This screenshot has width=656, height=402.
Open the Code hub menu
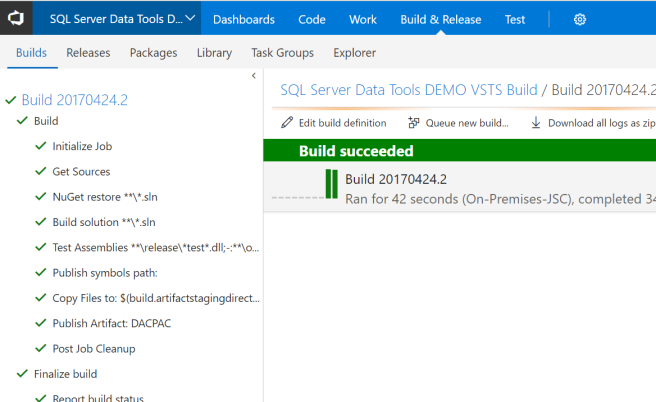coord(311,19)
